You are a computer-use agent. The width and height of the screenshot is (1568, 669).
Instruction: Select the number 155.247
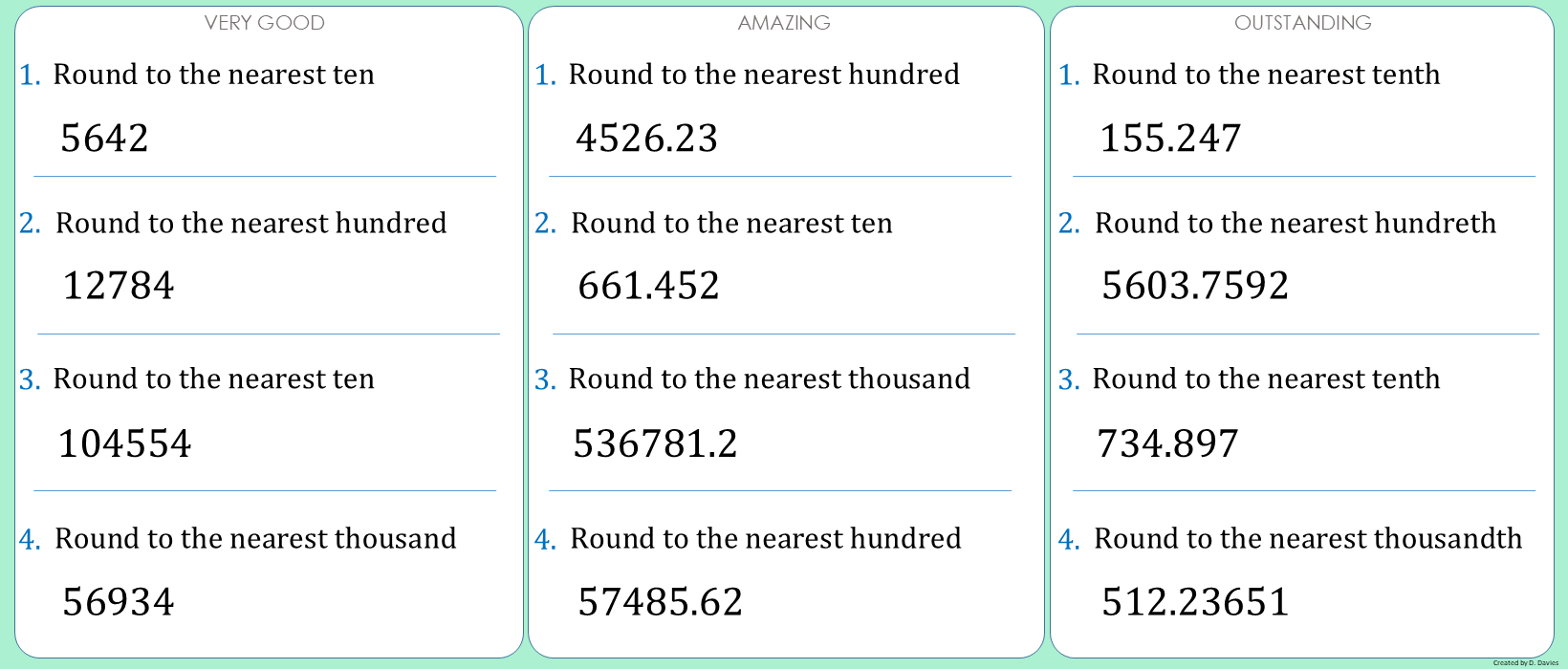tap(1170, 139)
